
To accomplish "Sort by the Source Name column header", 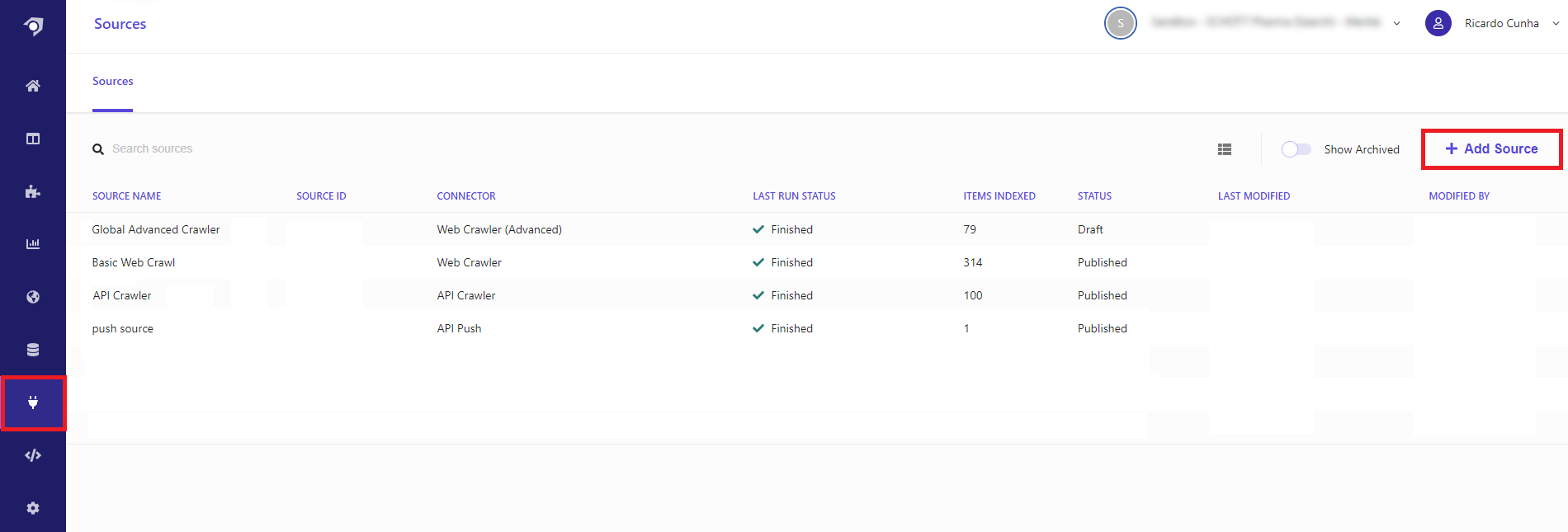I will pyautogui.click(x=126, y=196).
